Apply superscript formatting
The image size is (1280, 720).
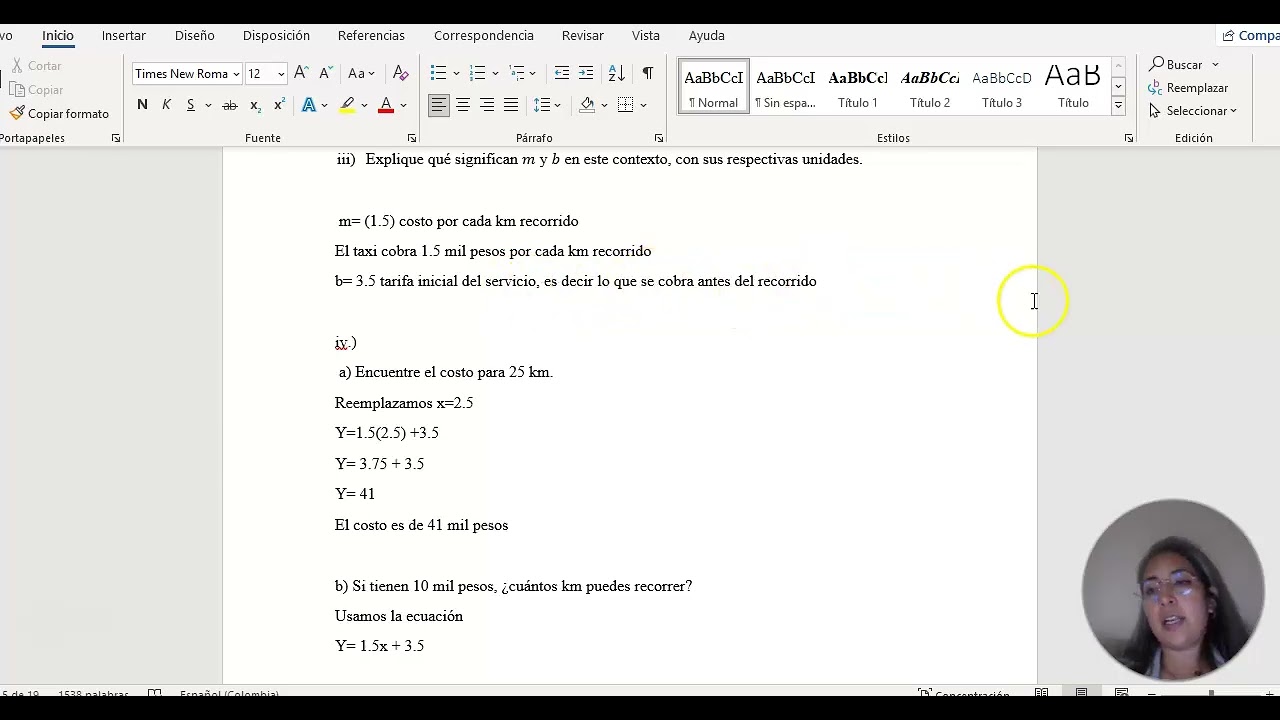click(x=279, y=105)
